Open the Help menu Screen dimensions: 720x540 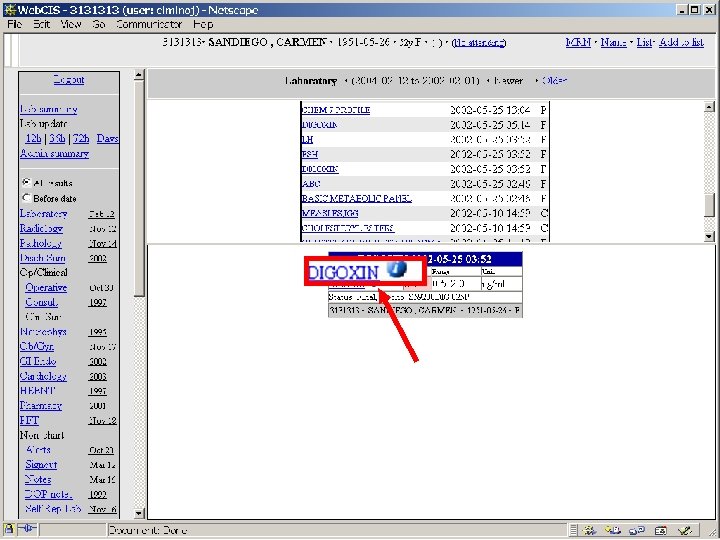pos(202,24)
